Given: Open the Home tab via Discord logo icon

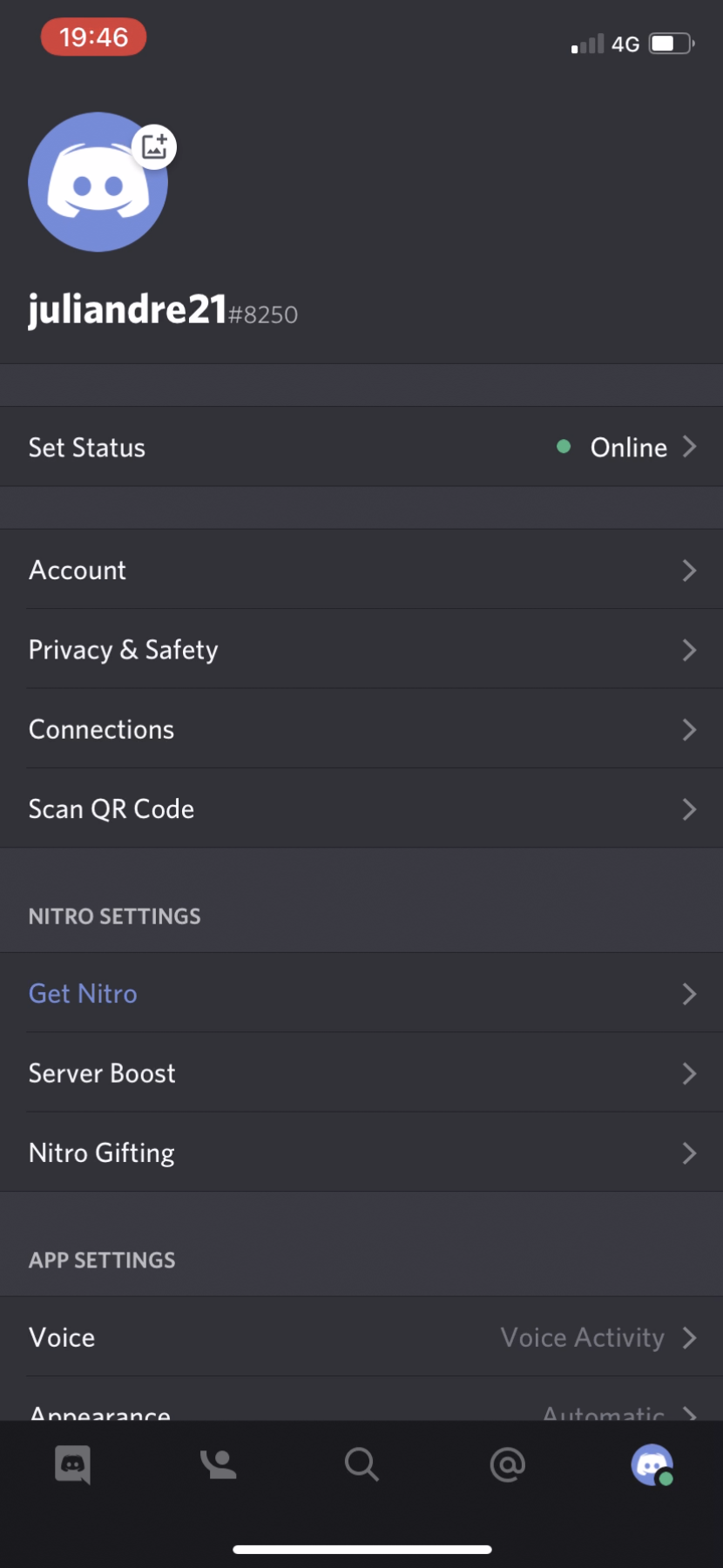Looking at the screenshot, I should coord(72,1464).
